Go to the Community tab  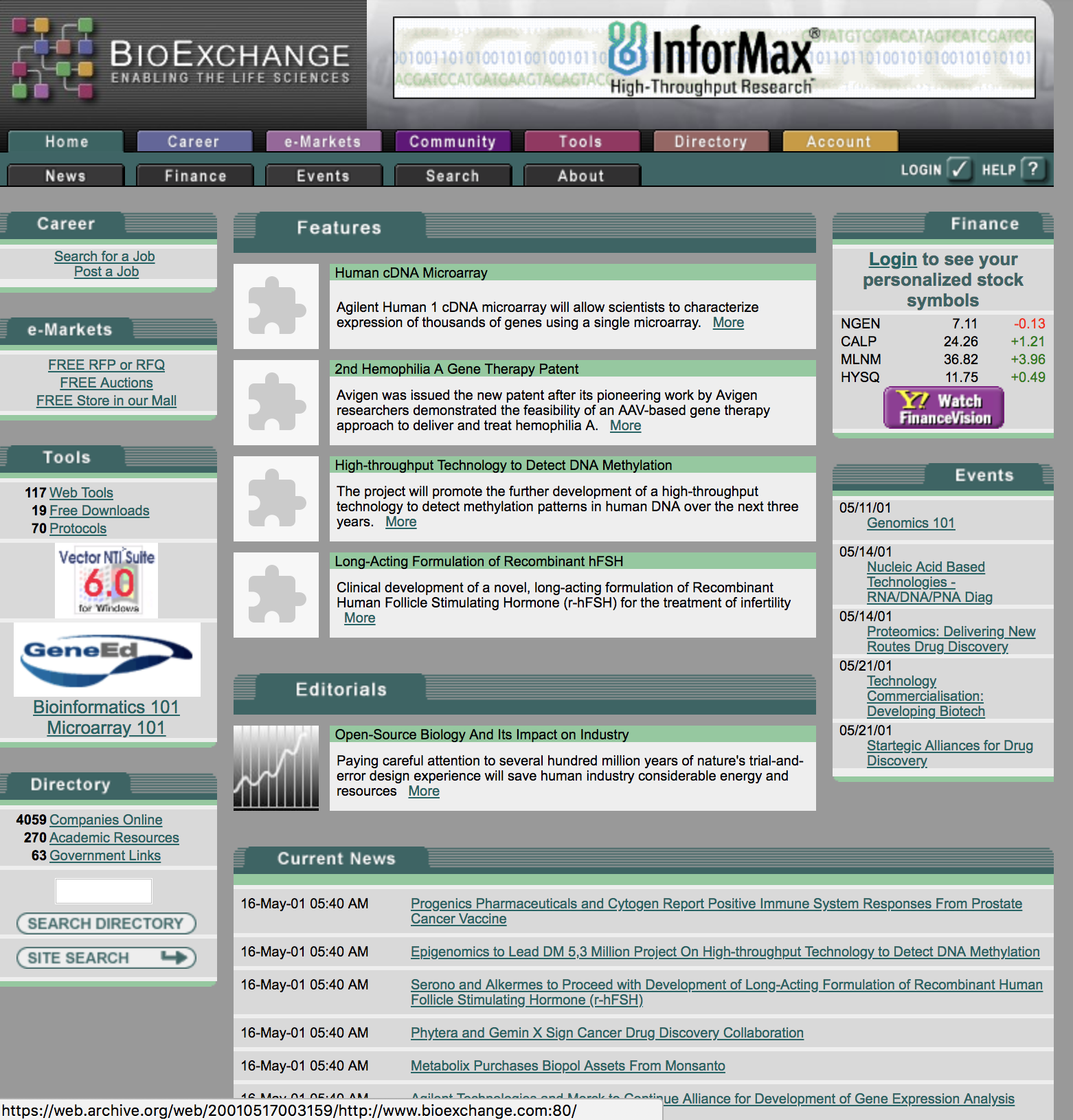453,142
